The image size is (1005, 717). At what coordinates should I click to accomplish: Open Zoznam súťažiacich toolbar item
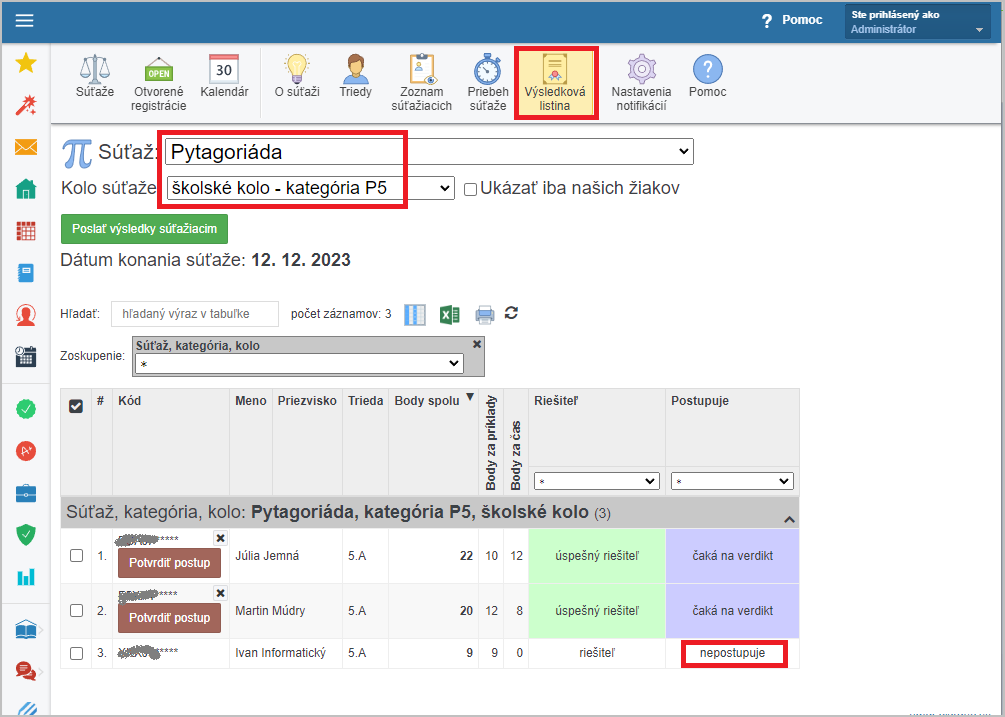coord(422,83)
